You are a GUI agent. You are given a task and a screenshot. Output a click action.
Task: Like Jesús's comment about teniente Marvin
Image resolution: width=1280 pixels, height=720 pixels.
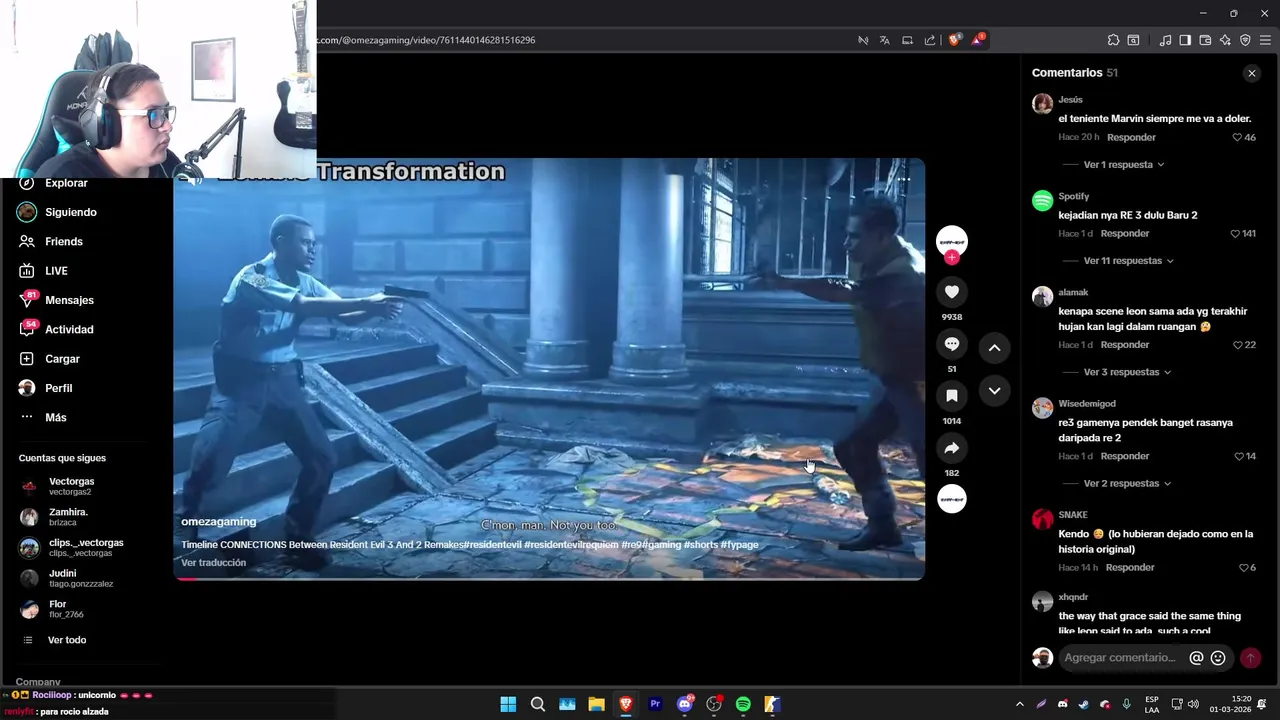coord(1237,137)
